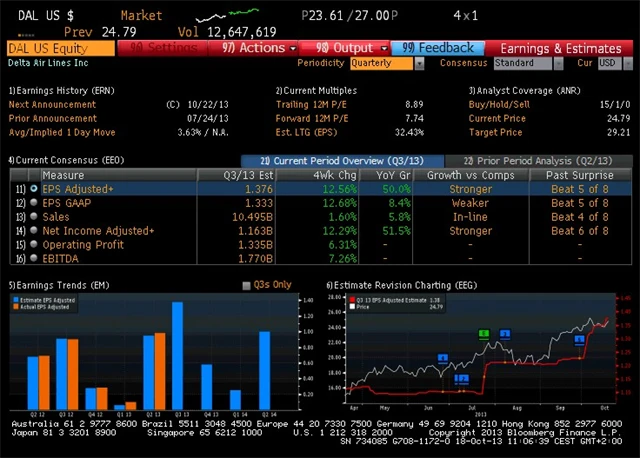The image size is (640, 458).
Task: Click the June blue marker on revision chart
Action: click(442, 358)
